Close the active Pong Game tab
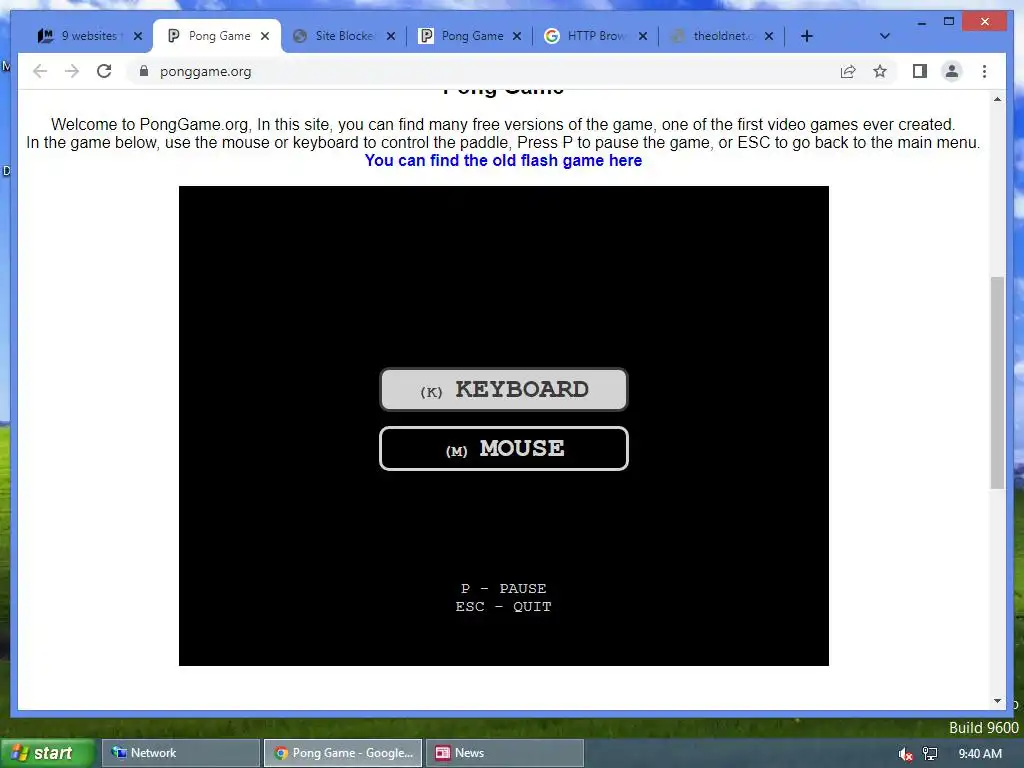The image size is (1024, 768). click(x=265, y=36)
